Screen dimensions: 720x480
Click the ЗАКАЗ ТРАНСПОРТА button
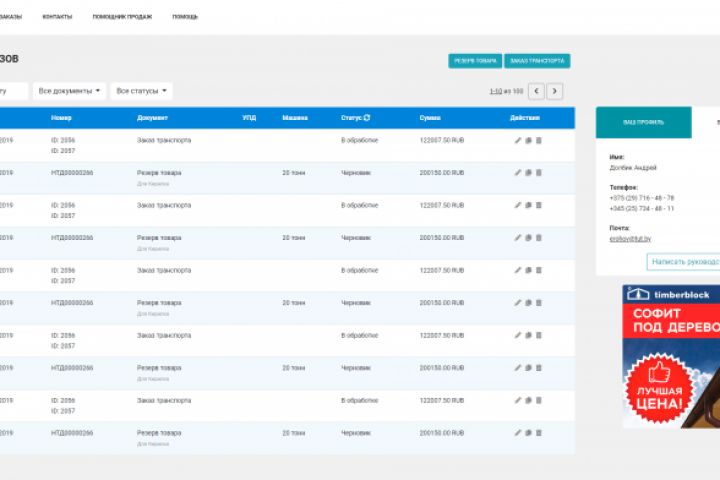[537, 61]
